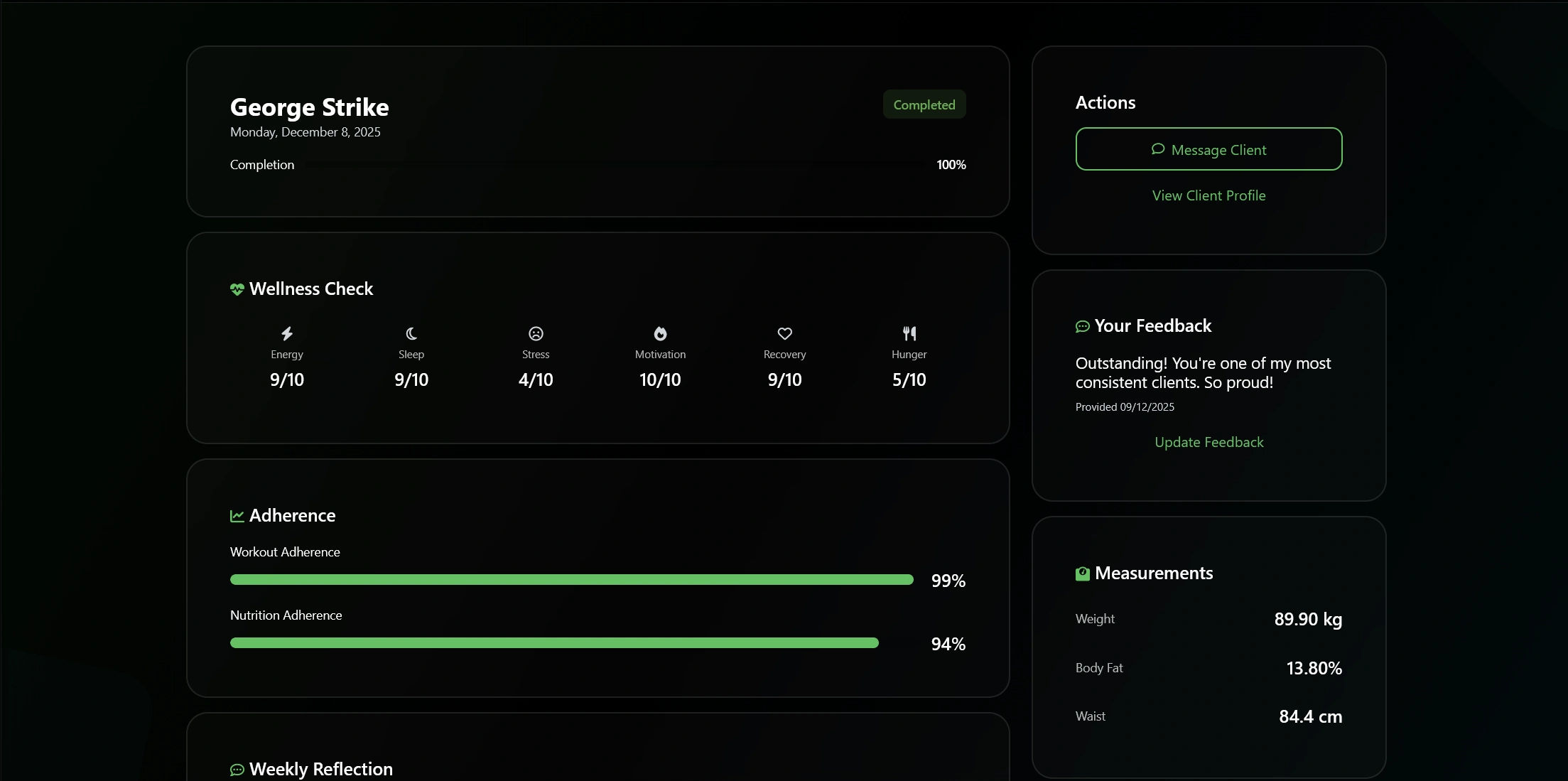Viewport: 1568px width, 781px height.
Task: Click the Your Feedback heading
Action: coord(1153,326)
